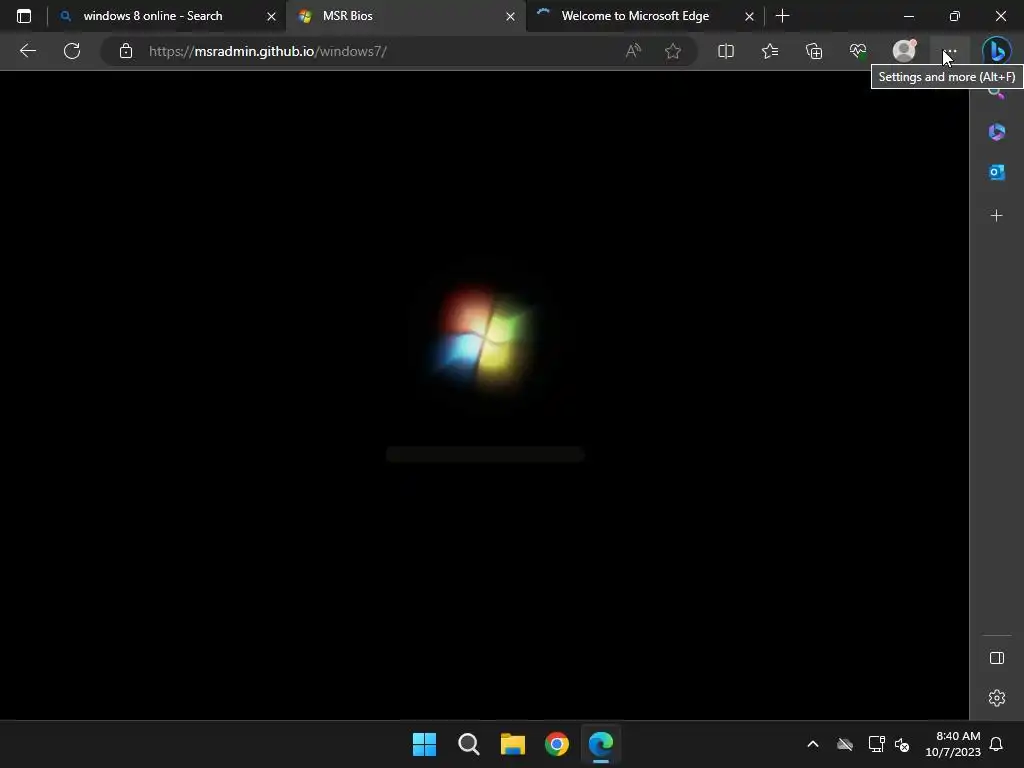Open the tab actions menu icon
This screenshot has height=768, width=1024.
tap(24, 16)
